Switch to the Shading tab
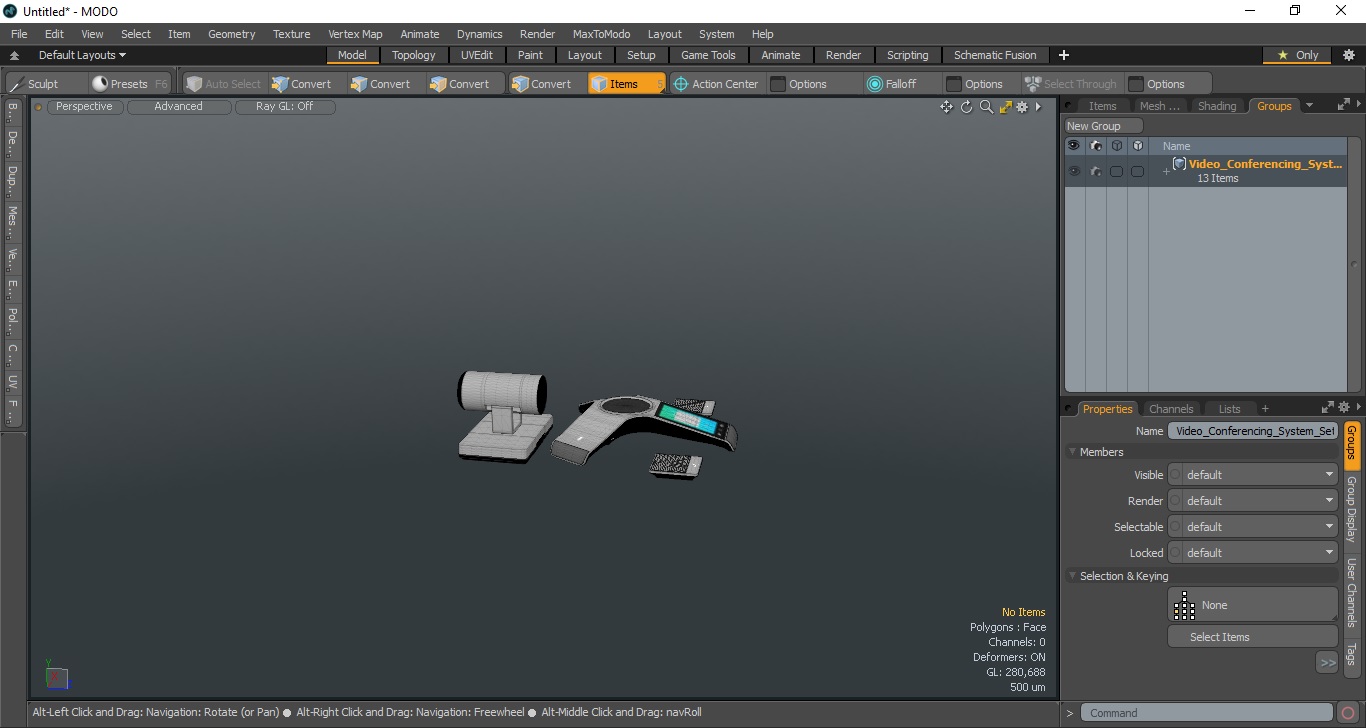Viewport: 1366px width, 728px height. coord(1217,106)
